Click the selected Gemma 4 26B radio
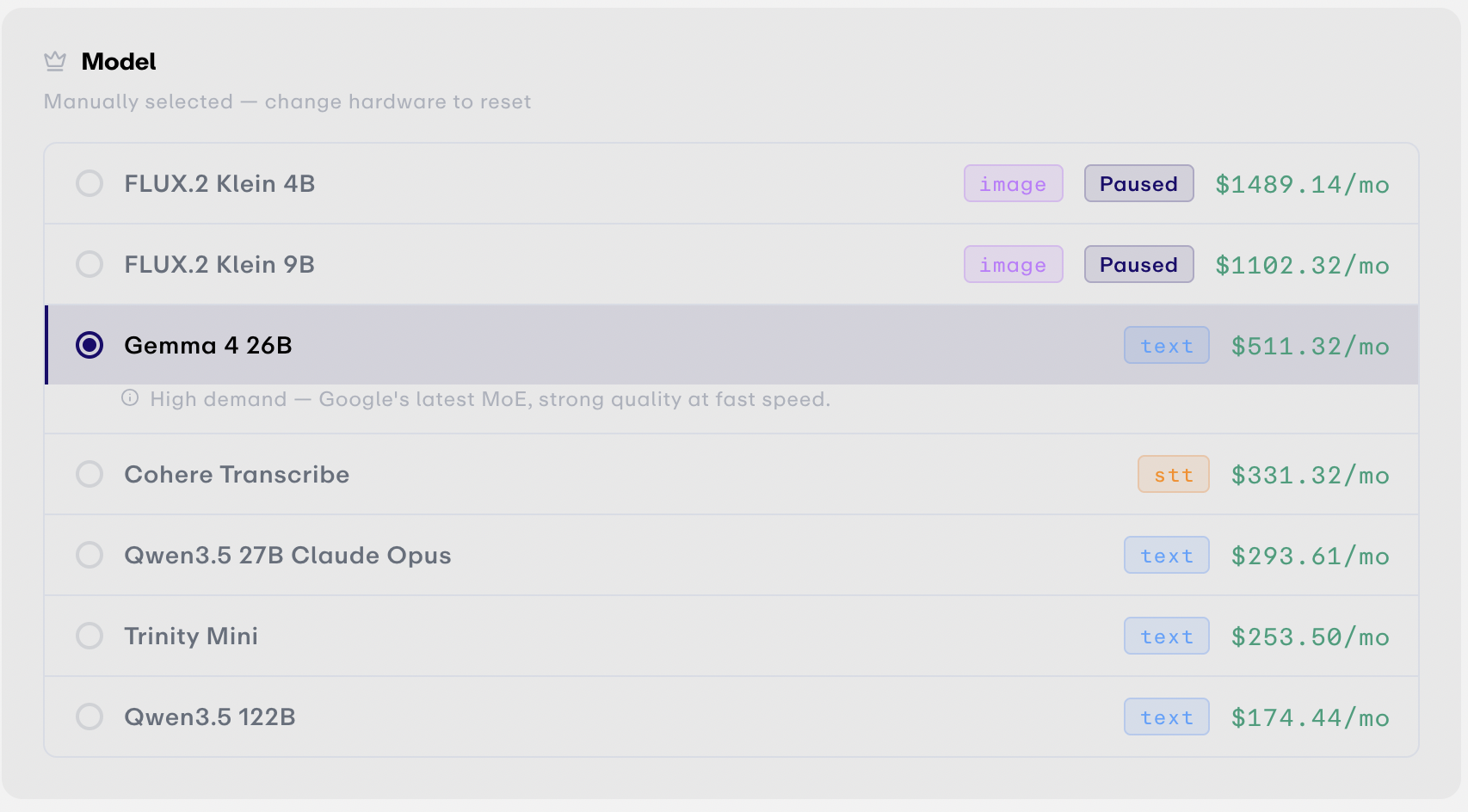The width and height of the screenshot is (1468, 812). [x=89, y=345]
